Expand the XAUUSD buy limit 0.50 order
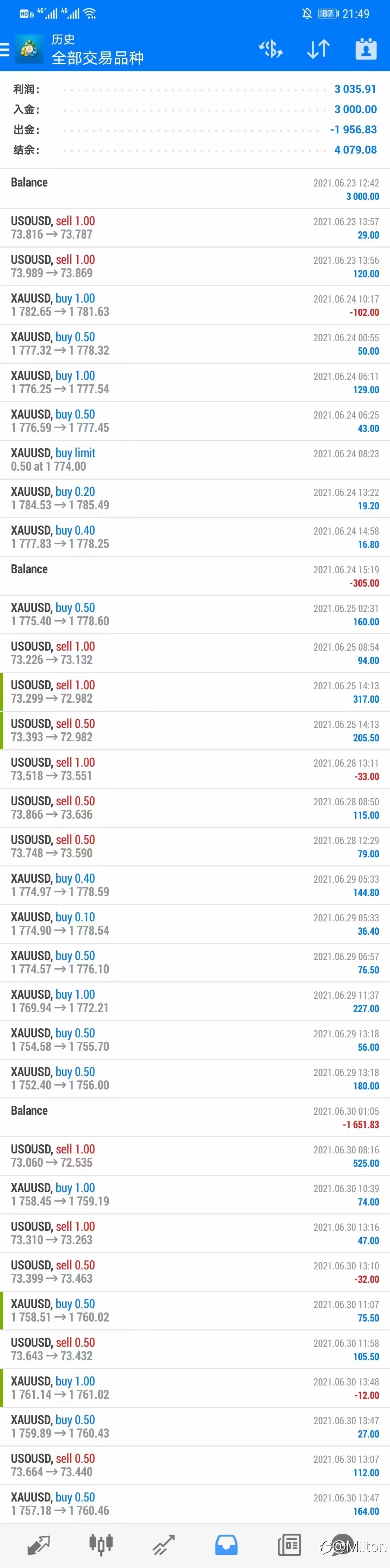 pyautogui.click(x=195, y=459)
